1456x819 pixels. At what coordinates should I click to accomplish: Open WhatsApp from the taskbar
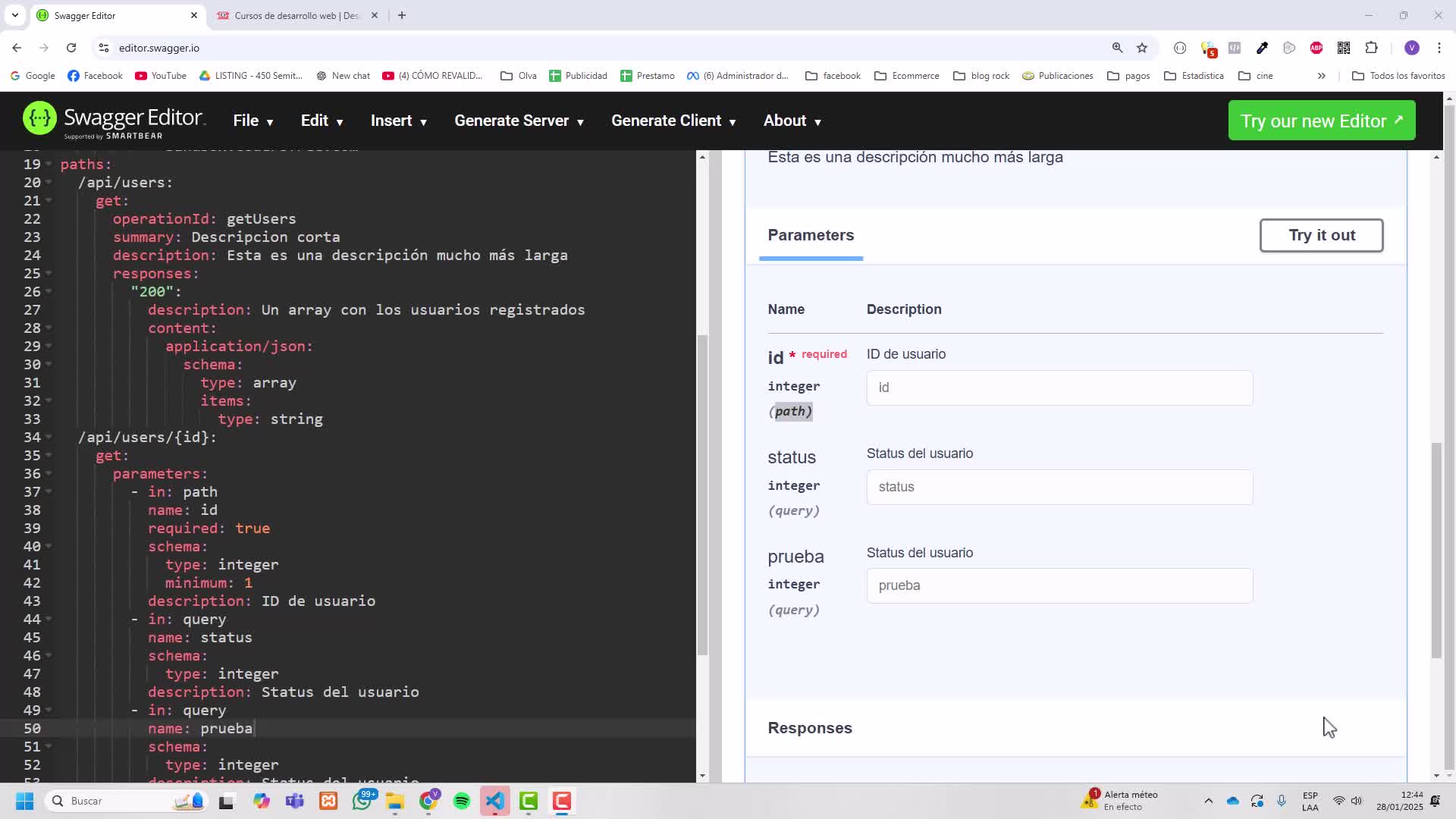pos(362,801)
